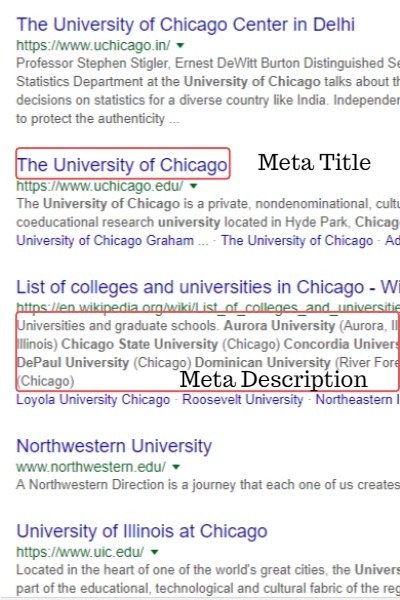Open University of Illinois at Chicago result

point(142,531)
